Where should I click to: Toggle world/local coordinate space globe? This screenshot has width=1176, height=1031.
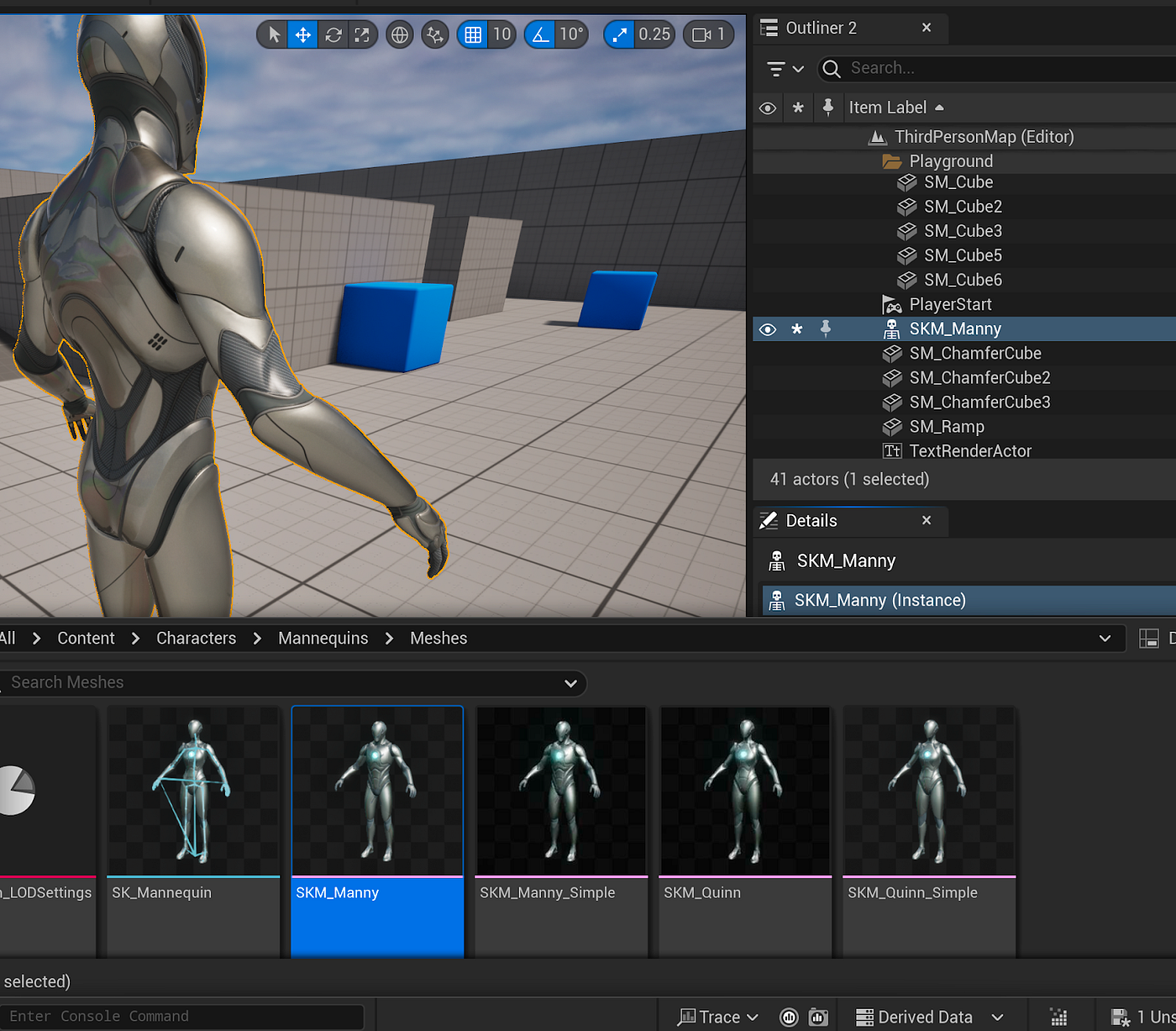point(400,34)
